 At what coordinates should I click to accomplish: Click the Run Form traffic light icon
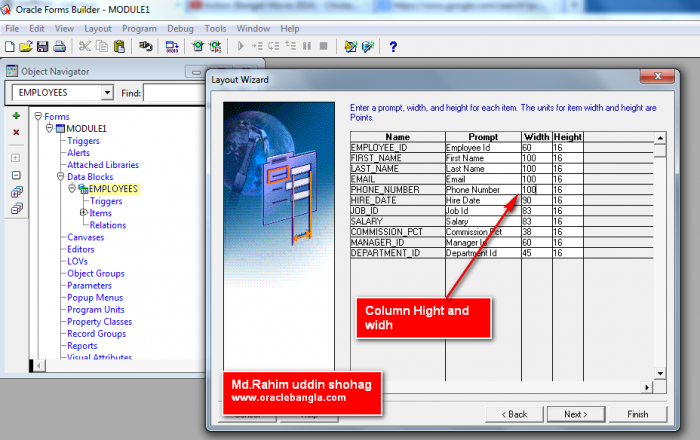[198, 46]
